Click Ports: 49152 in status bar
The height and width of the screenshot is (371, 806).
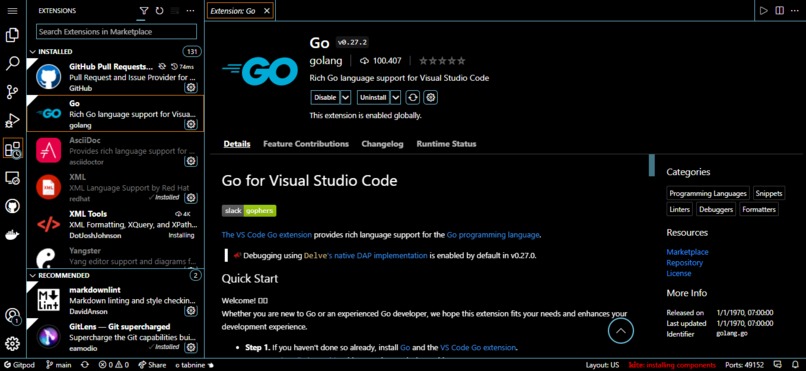coord(744,365)
